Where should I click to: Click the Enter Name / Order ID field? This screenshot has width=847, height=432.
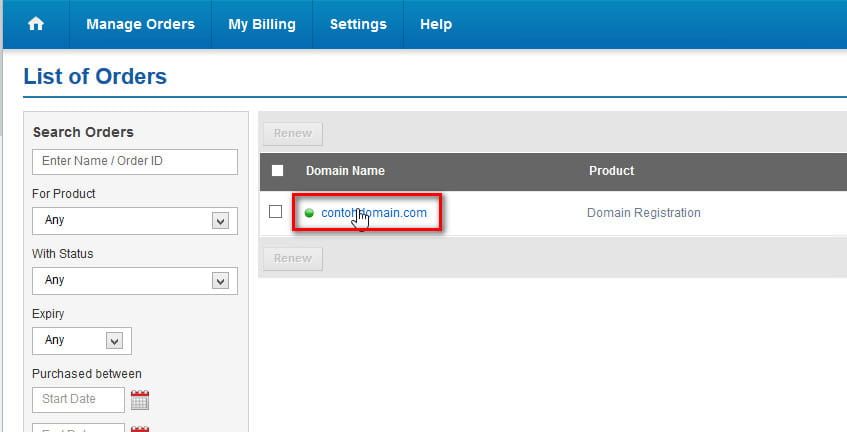point(135,161)
